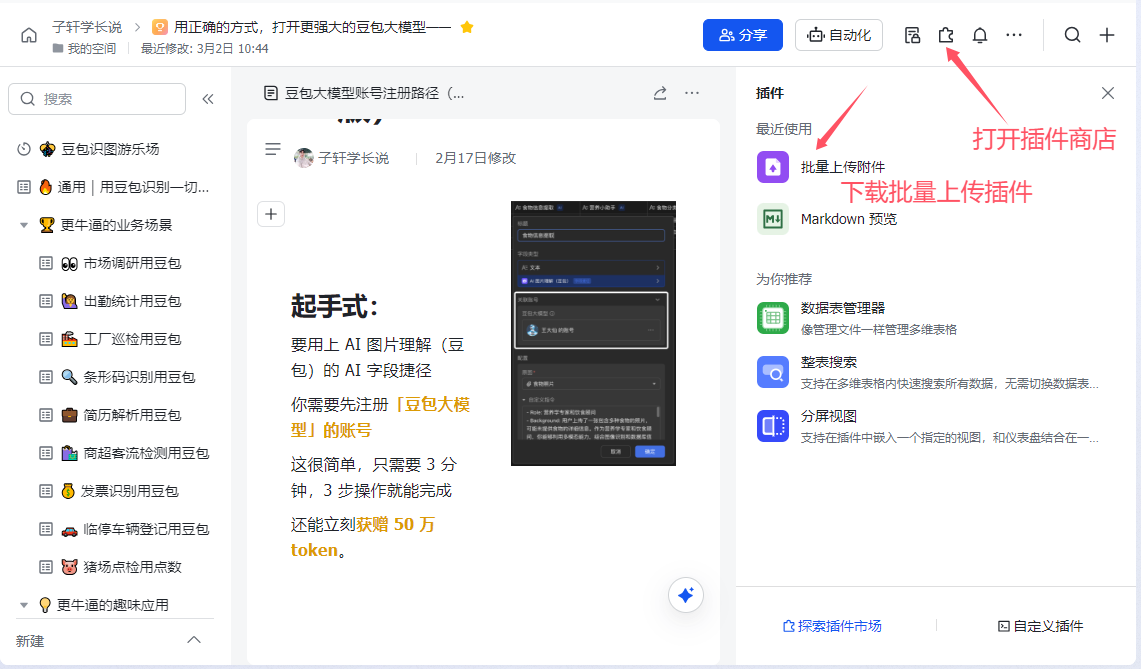The height and width of the screenshot is (669, 1141).
Task: Click the top-right search magnifier icon
Action: click(x=1072, y=35)
